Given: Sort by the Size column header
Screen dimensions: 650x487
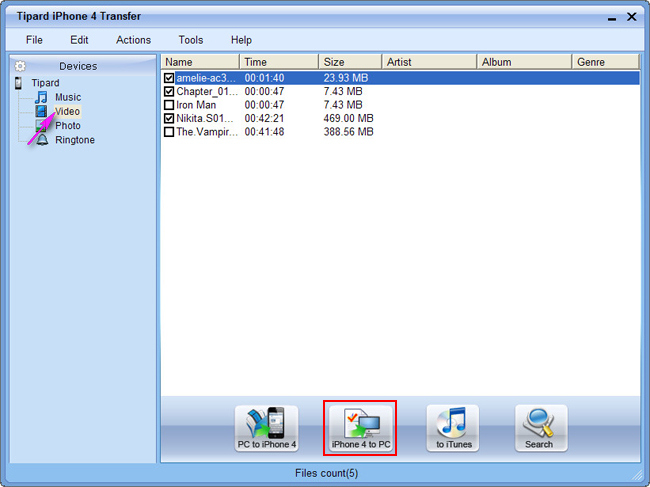Looking at the screenshot, I should pyautogui.click(x=350, y=62).
